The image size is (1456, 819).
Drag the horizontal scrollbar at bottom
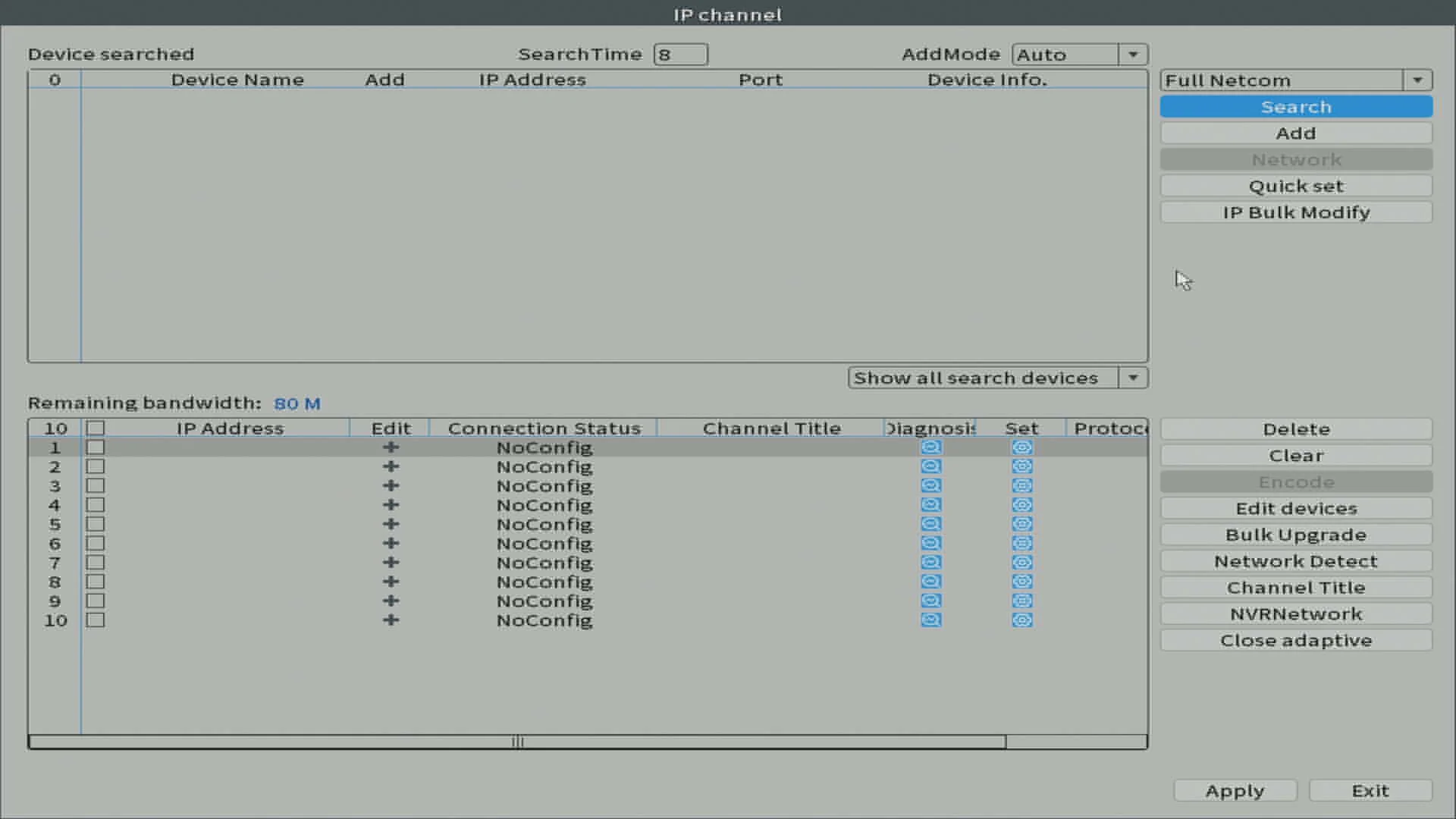click(x=517, y=741)
